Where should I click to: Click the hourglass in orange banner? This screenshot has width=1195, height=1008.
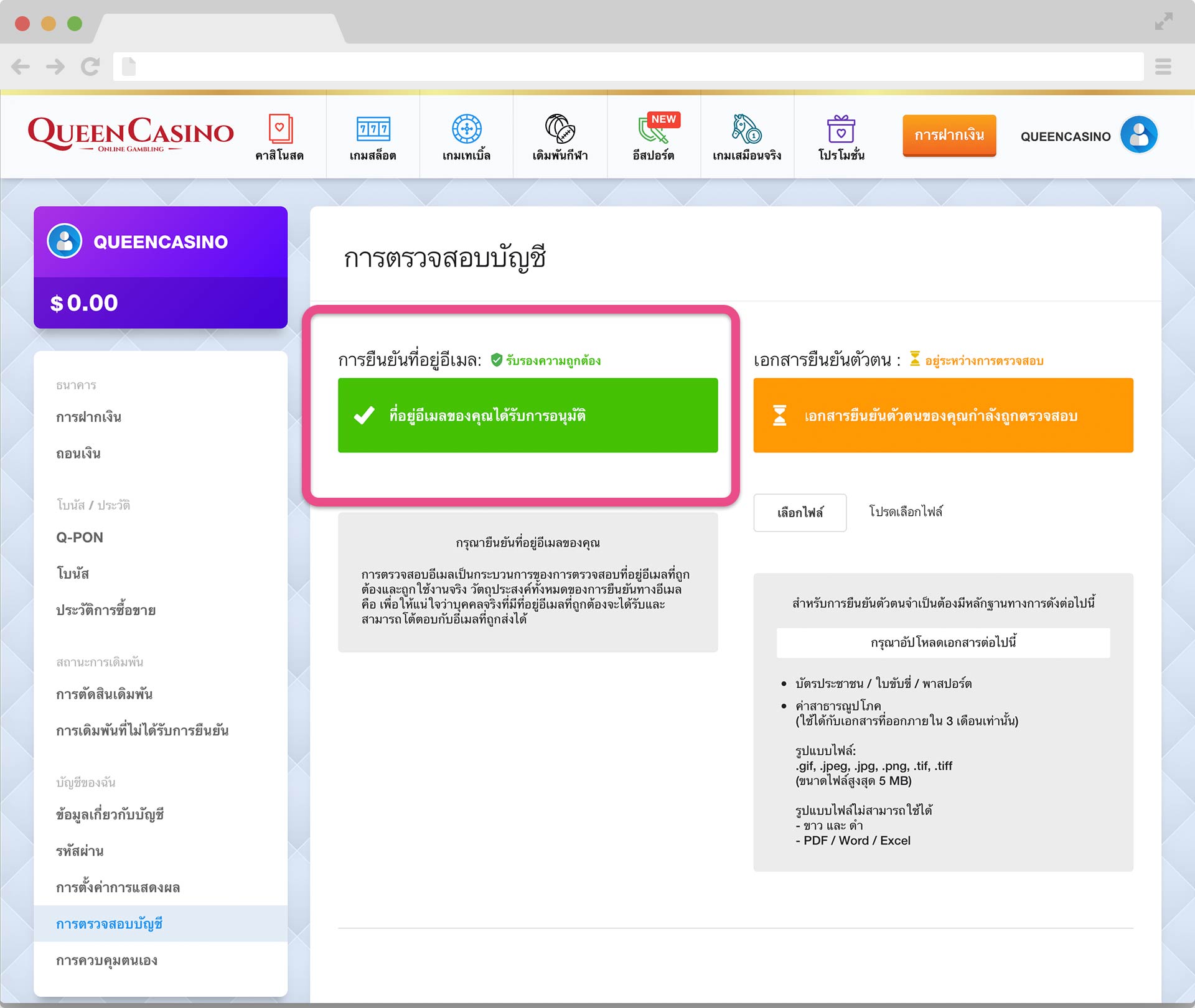[x=779, y=415]
